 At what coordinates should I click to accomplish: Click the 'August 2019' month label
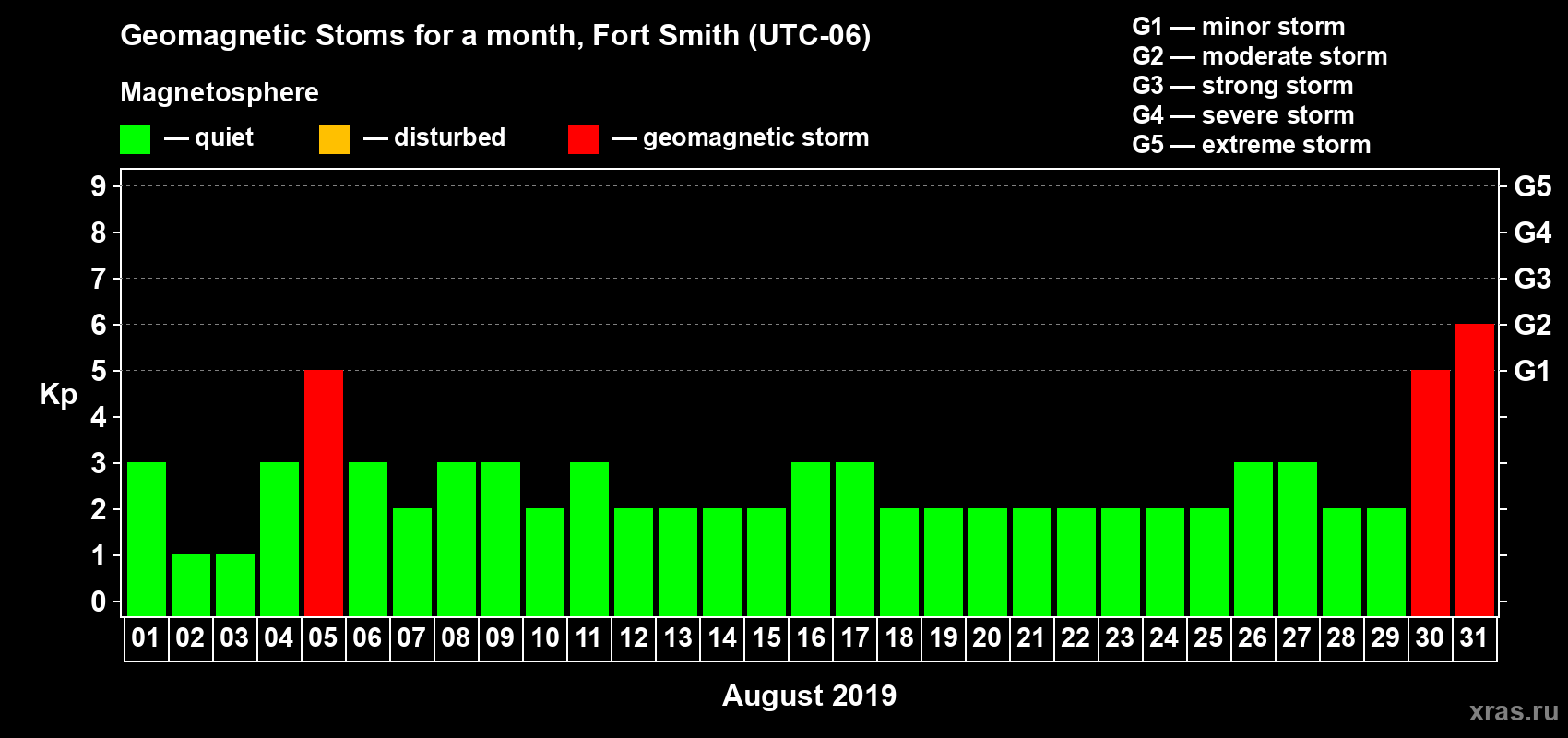point(809,696)
